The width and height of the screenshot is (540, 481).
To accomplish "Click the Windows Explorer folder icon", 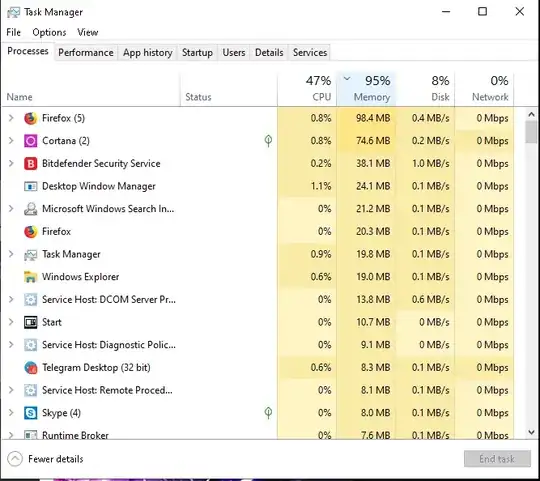I will tap(30, 277).
